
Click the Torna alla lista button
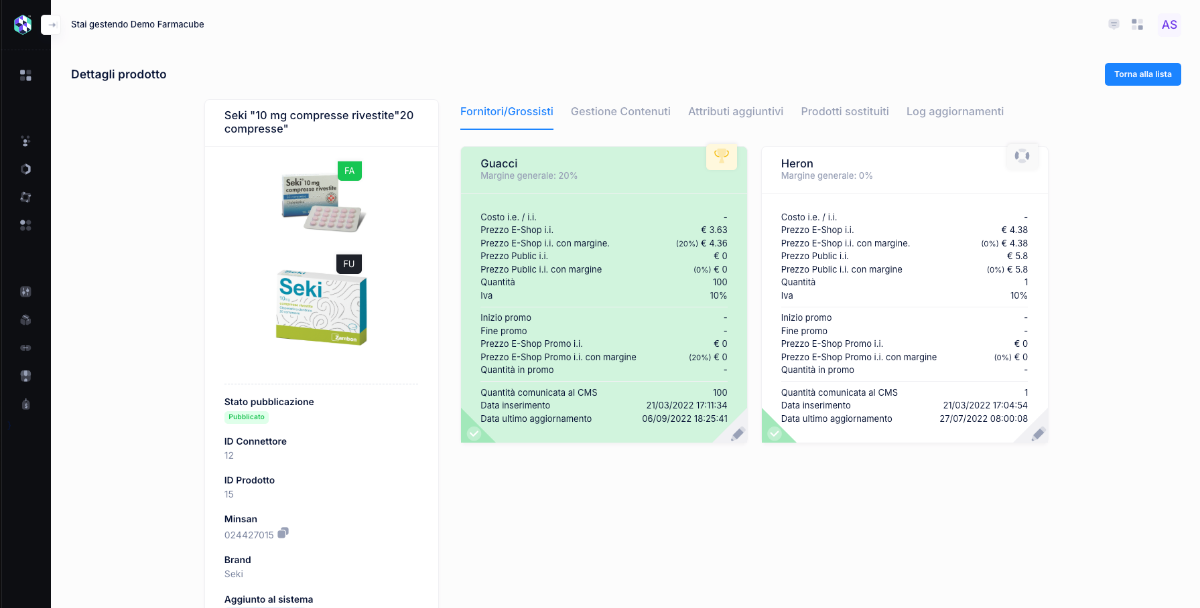pos(1142,74)
